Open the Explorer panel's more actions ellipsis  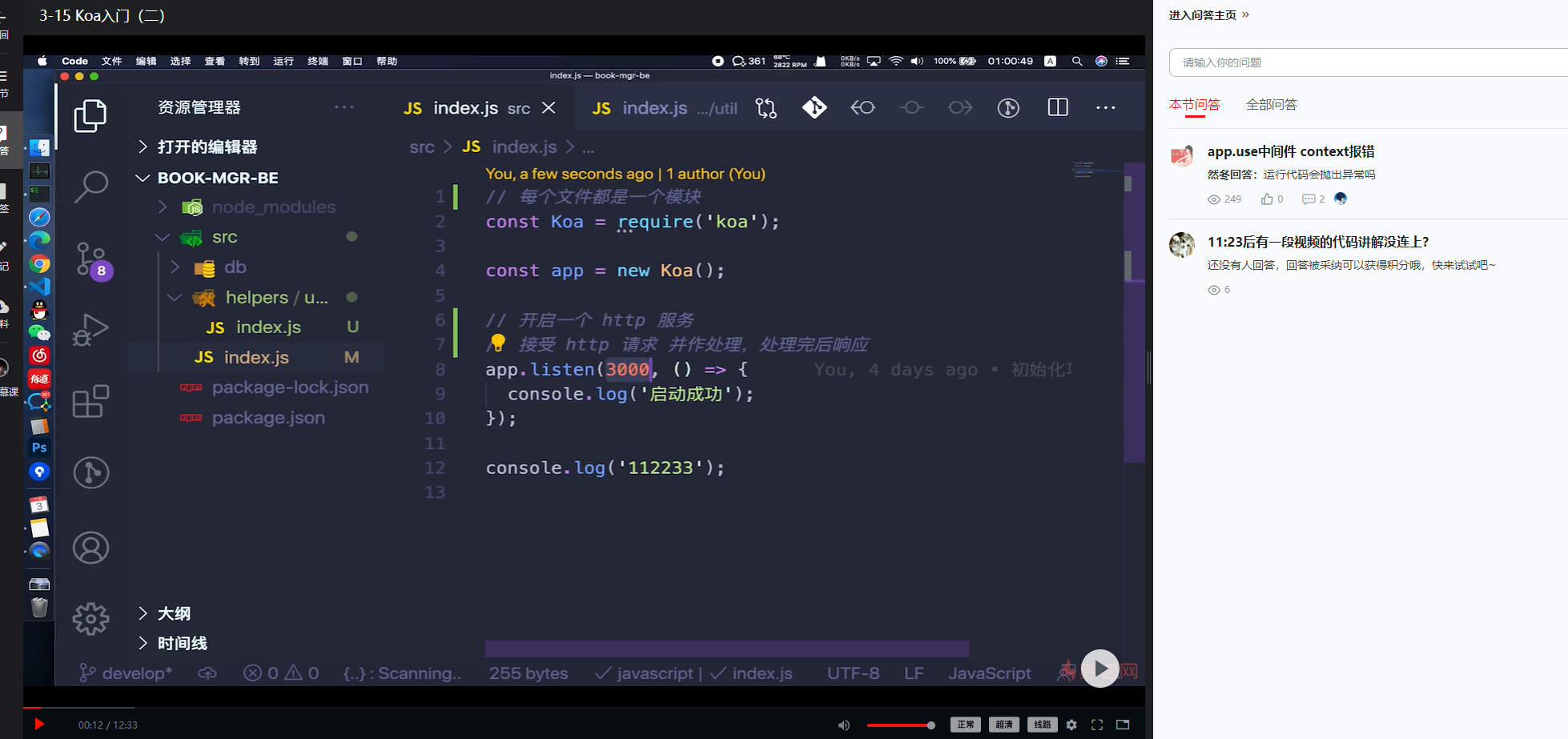(344, 107)
